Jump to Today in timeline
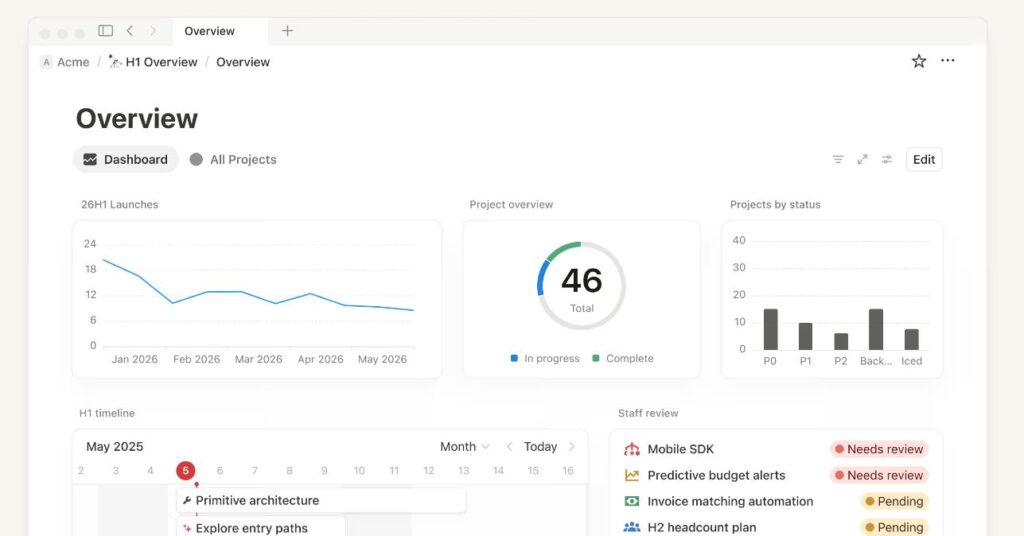 pyautogui.click(x=540, y=447)
